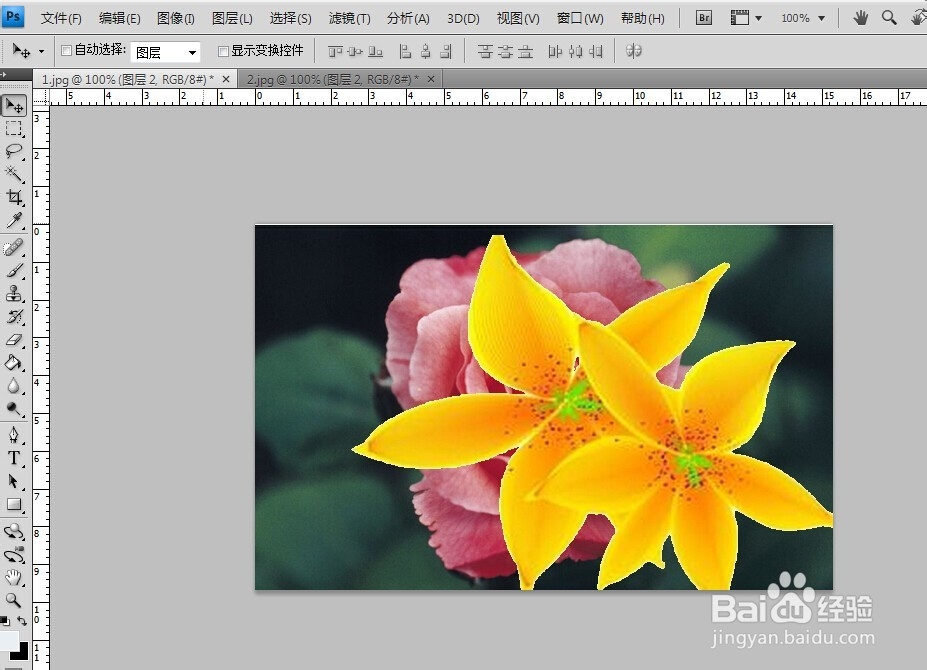Viewport: 927px width, 670px height.
Task: Distribute horizontal centers of layers
Action: pos(575,51)
